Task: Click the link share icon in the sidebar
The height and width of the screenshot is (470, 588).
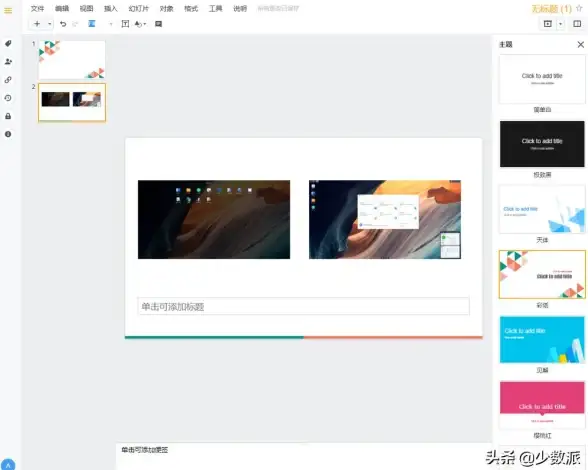Action: pyautogui.click(x=8, y=80)
